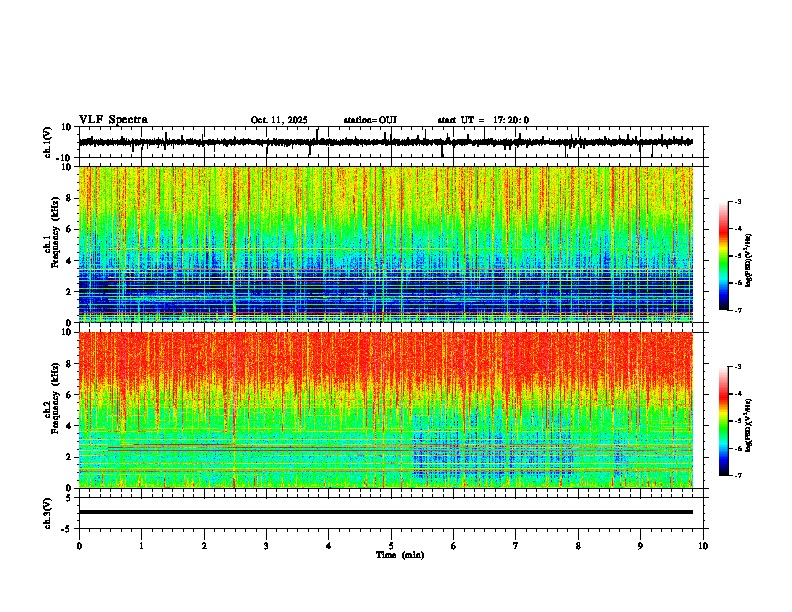Click the "5" tick label on the time axis
The width and height of the screenshot is (792, 612).
(391, 546)
